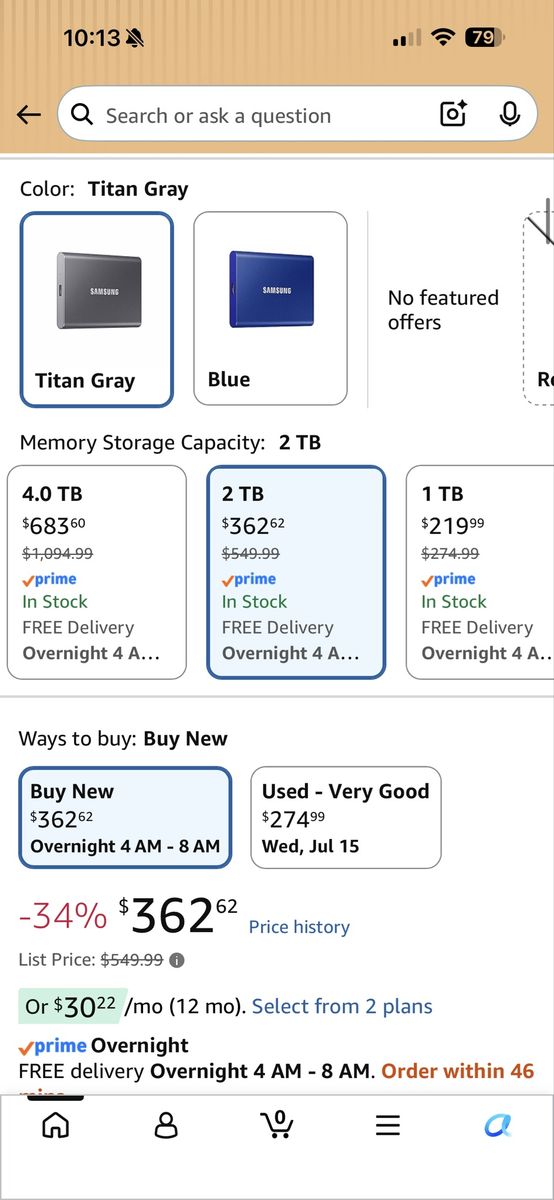Viewport: 554px width, 1200px height.
Task: Open the hamburger menu icon
Action: [x=388, y=1126]
